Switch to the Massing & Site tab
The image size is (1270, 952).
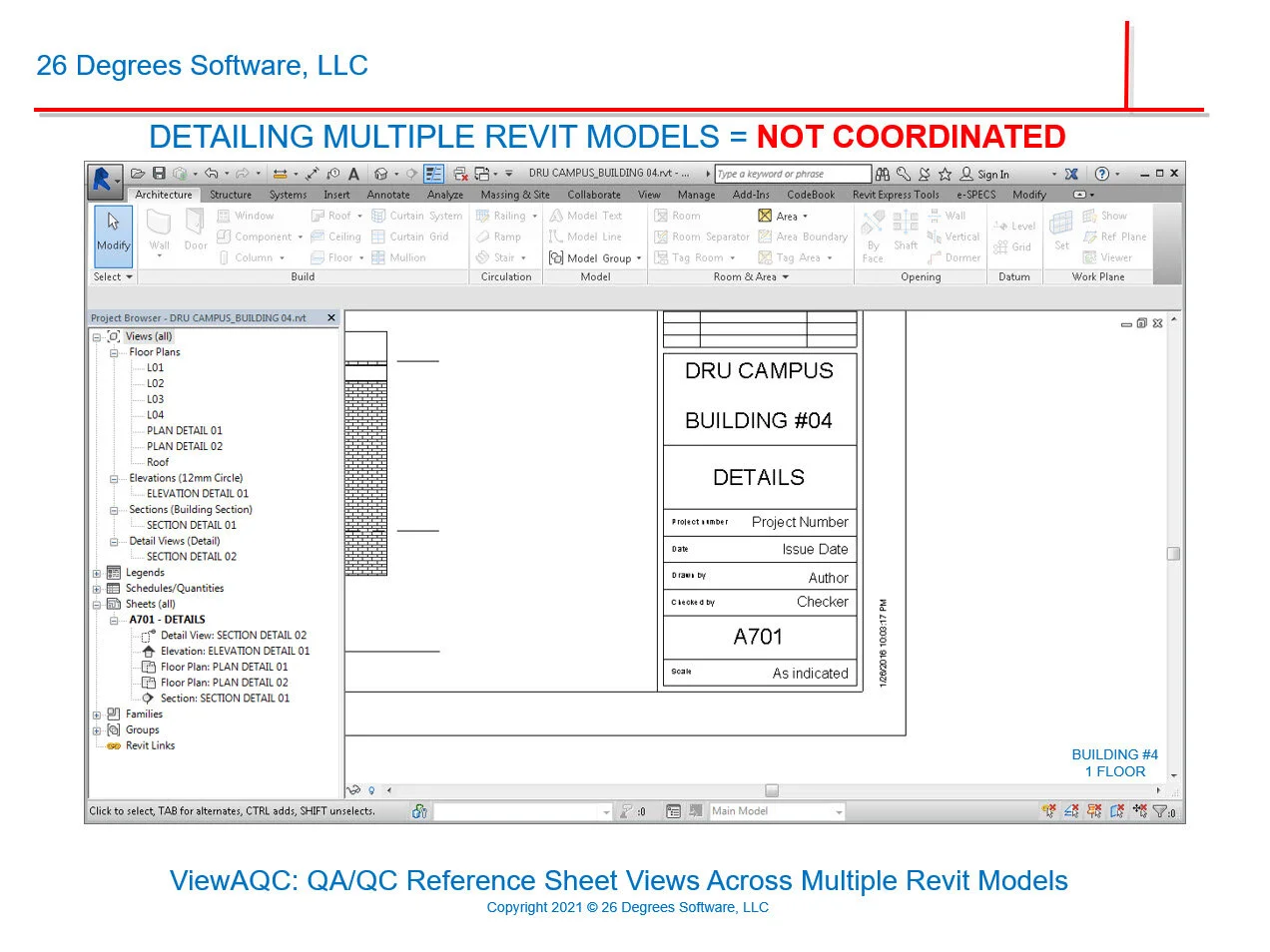(x=515, y=196)
